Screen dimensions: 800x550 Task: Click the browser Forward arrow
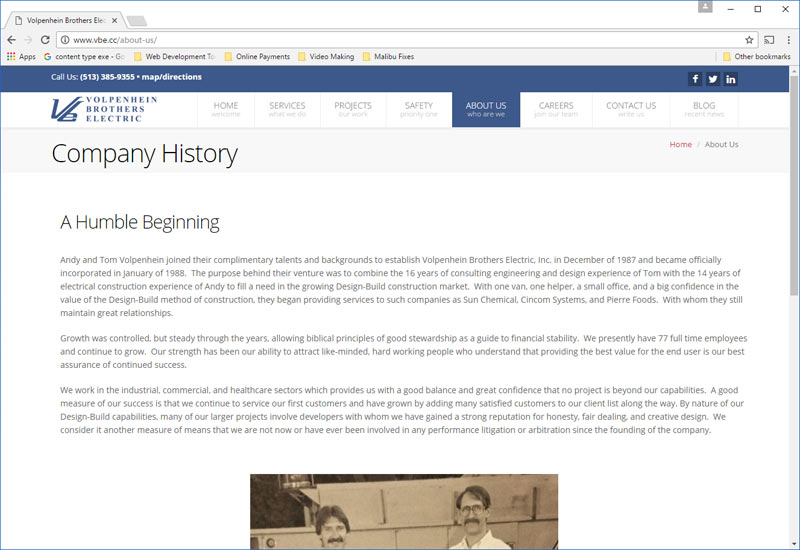point(28,40)
